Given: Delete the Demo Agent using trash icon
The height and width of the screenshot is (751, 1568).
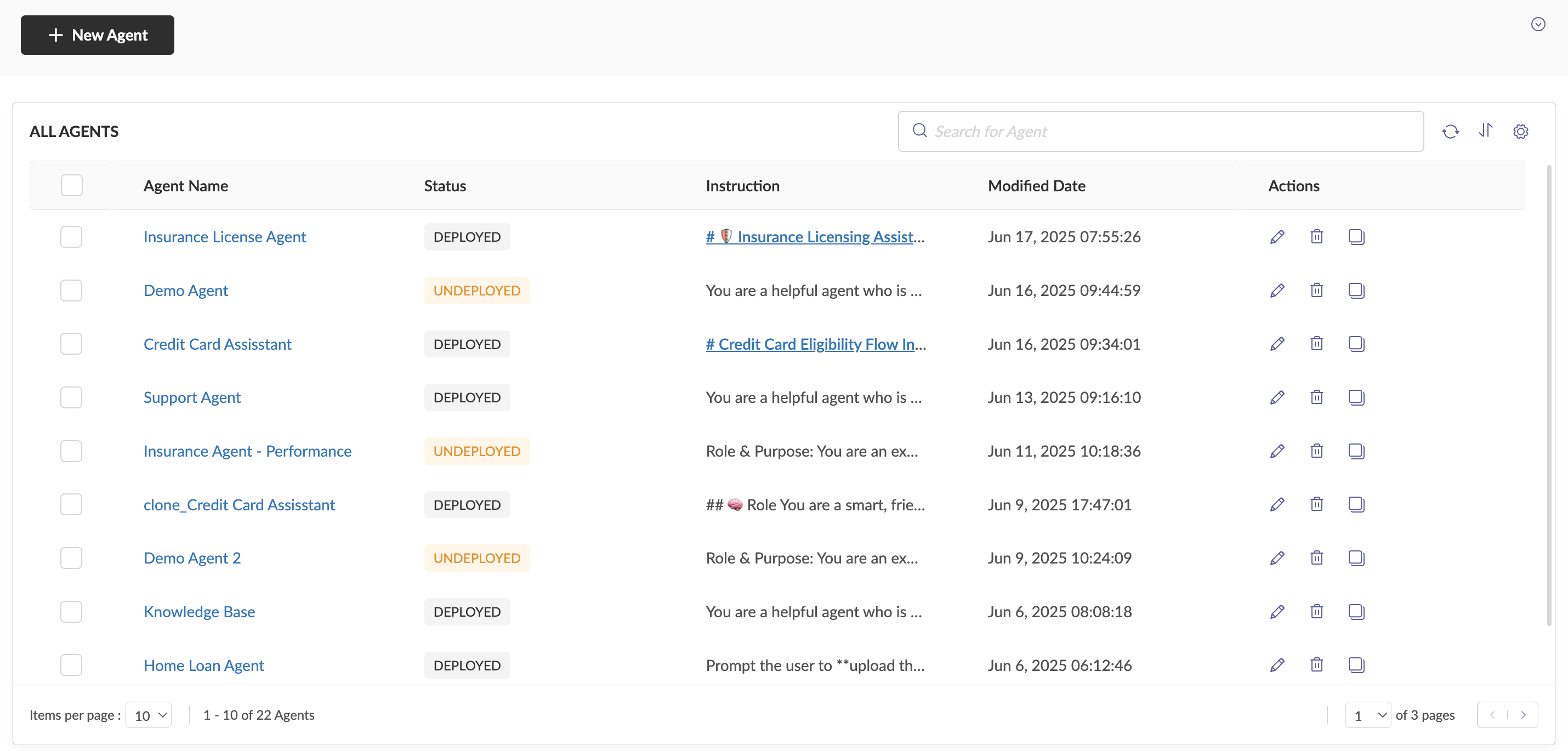Looking at the screenshot, I should pyautogui.click(x=1316, y=291).
